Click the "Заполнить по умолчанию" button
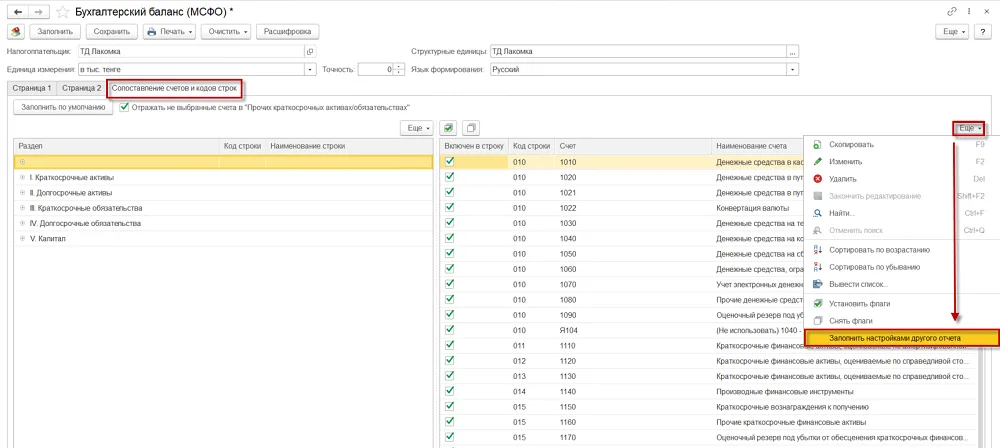1000x448 pixels. [63, 108]
